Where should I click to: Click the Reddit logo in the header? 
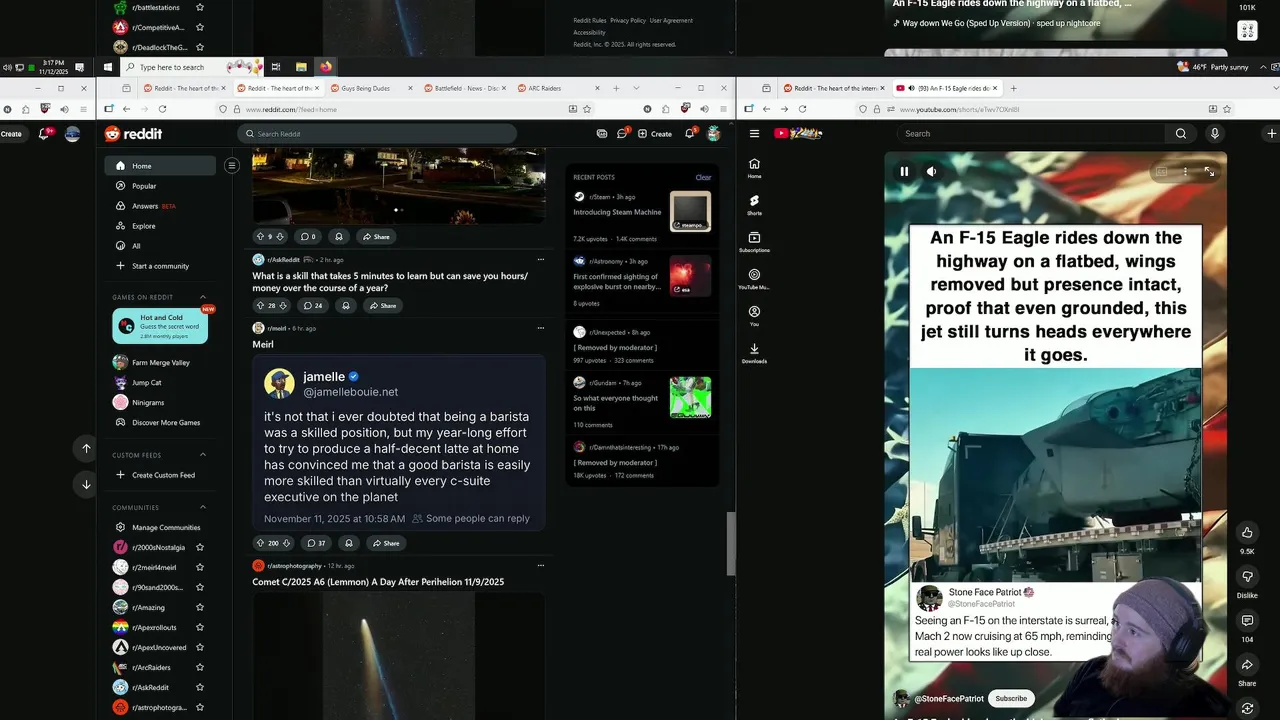click(x=133, y=134)
